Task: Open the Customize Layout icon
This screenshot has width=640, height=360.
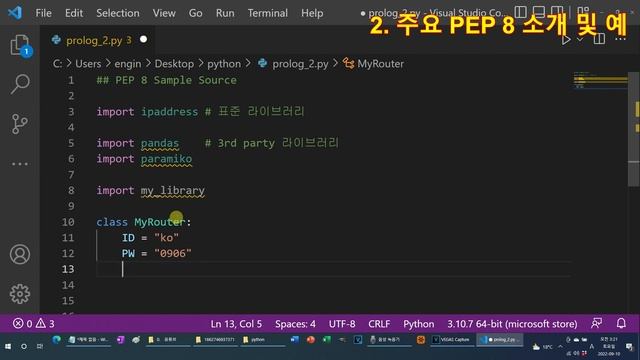Action: [583, 11]
